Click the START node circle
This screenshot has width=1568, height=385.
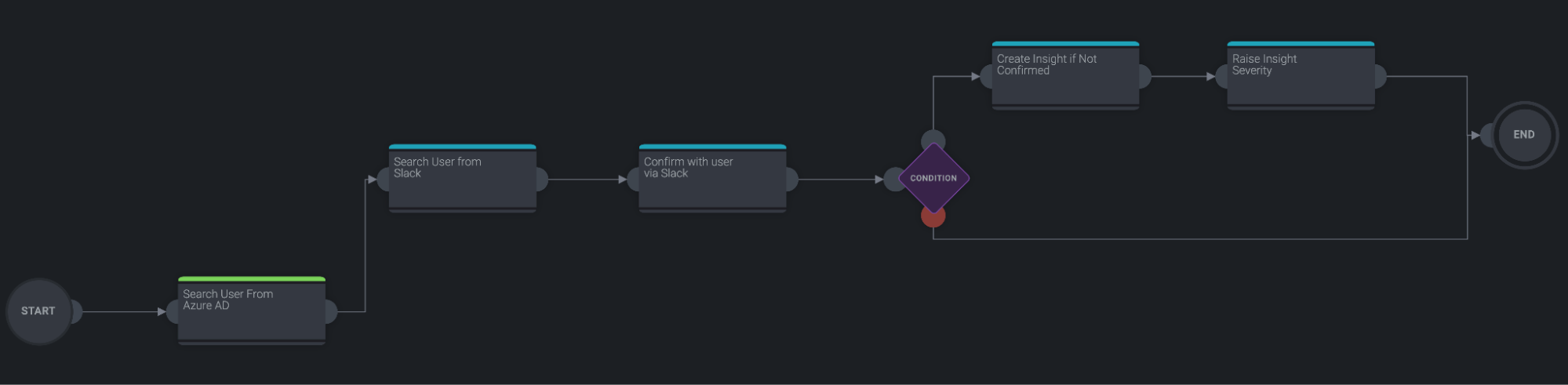tap(38, 311)
